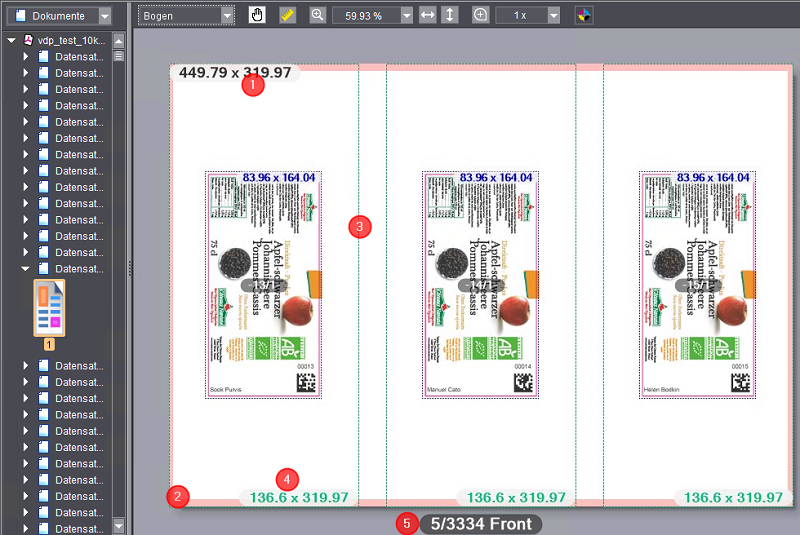
Task: Click the document tree scrollbar up arrow
Action: click(x=119, y=41)
